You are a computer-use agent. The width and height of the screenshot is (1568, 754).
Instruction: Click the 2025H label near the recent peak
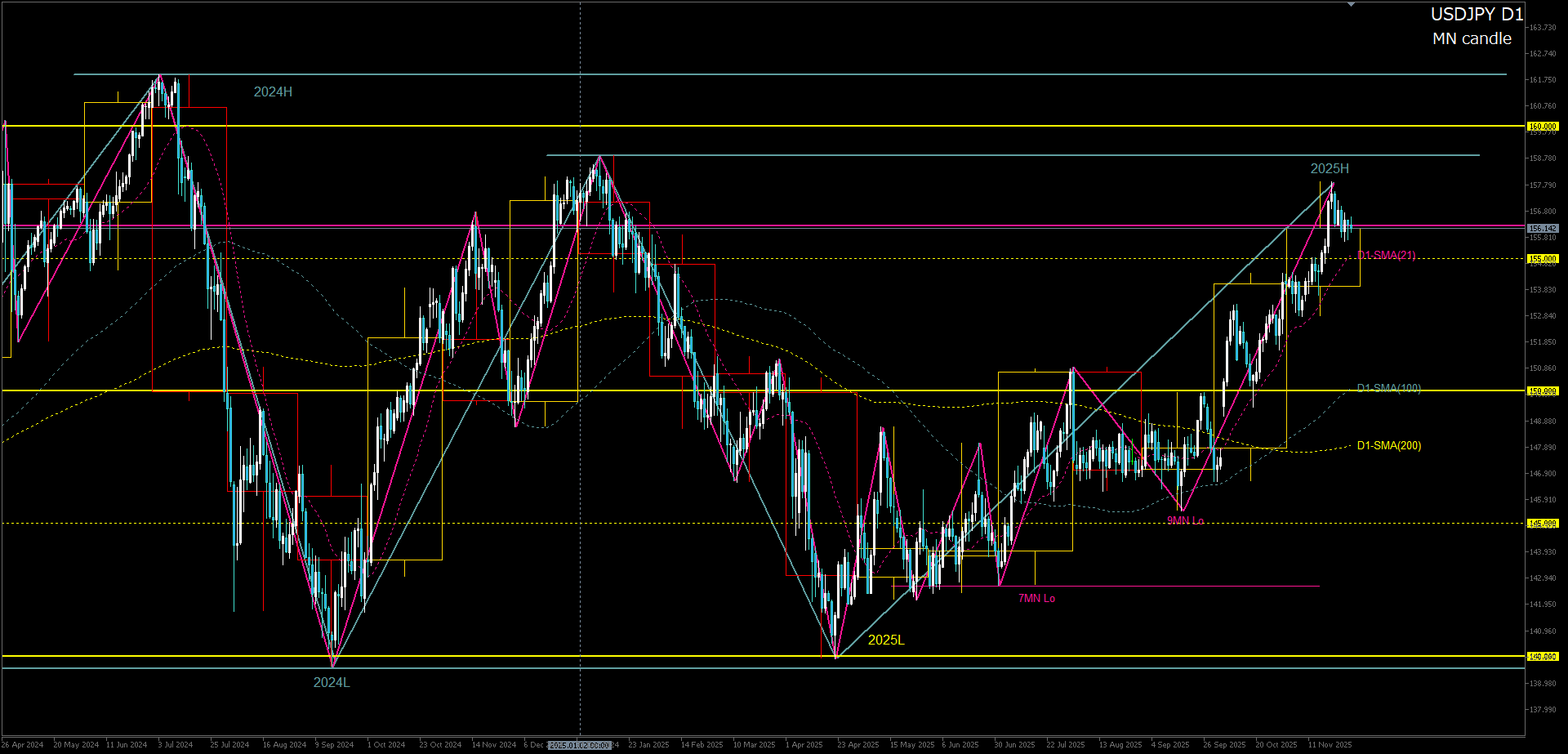pos(1330,169)
